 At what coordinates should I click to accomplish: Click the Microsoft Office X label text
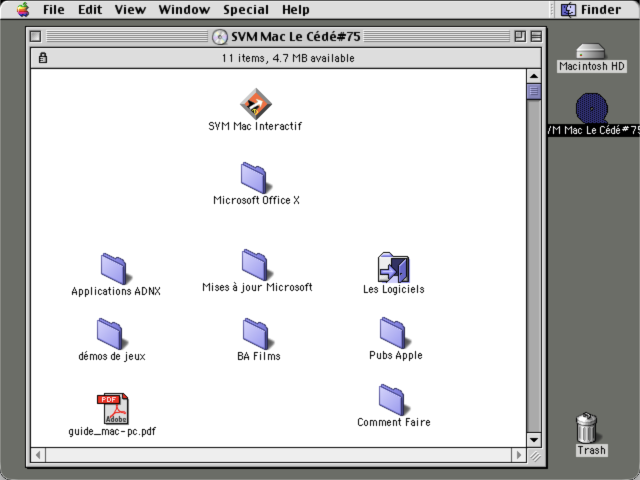pos(256,200)
